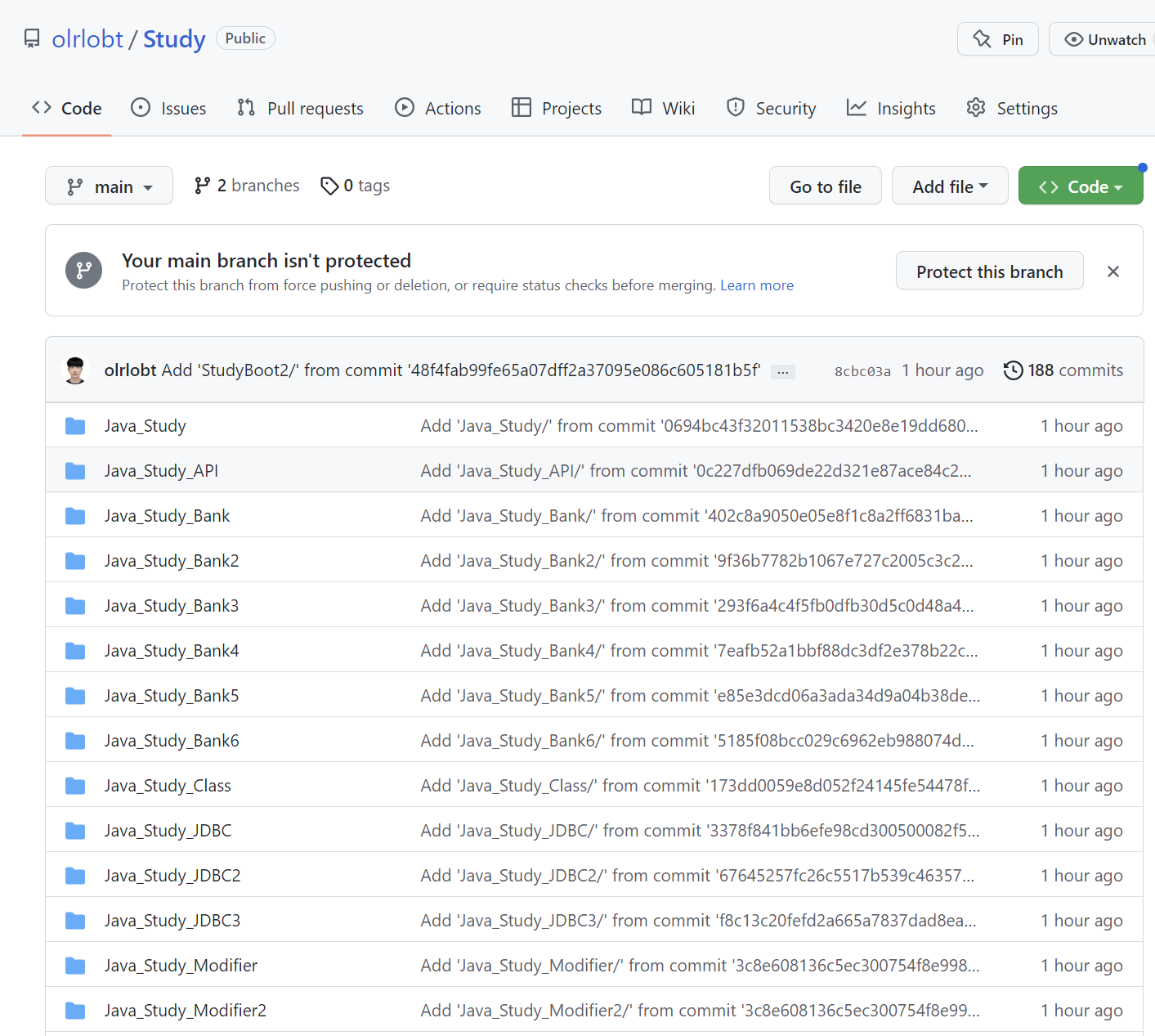This screenshot has height=1036, width=1155.
Task: Open the Java_Study_API folder
Action: point(161,471)
